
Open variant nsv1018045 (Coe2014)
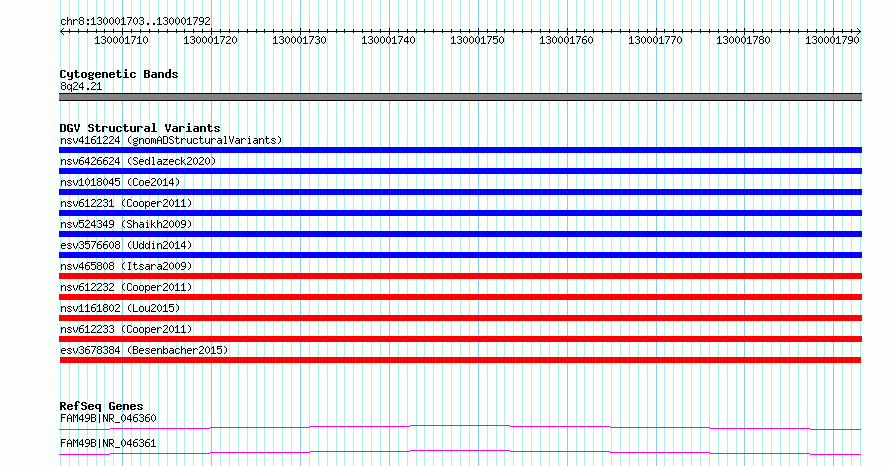(120, 182)
